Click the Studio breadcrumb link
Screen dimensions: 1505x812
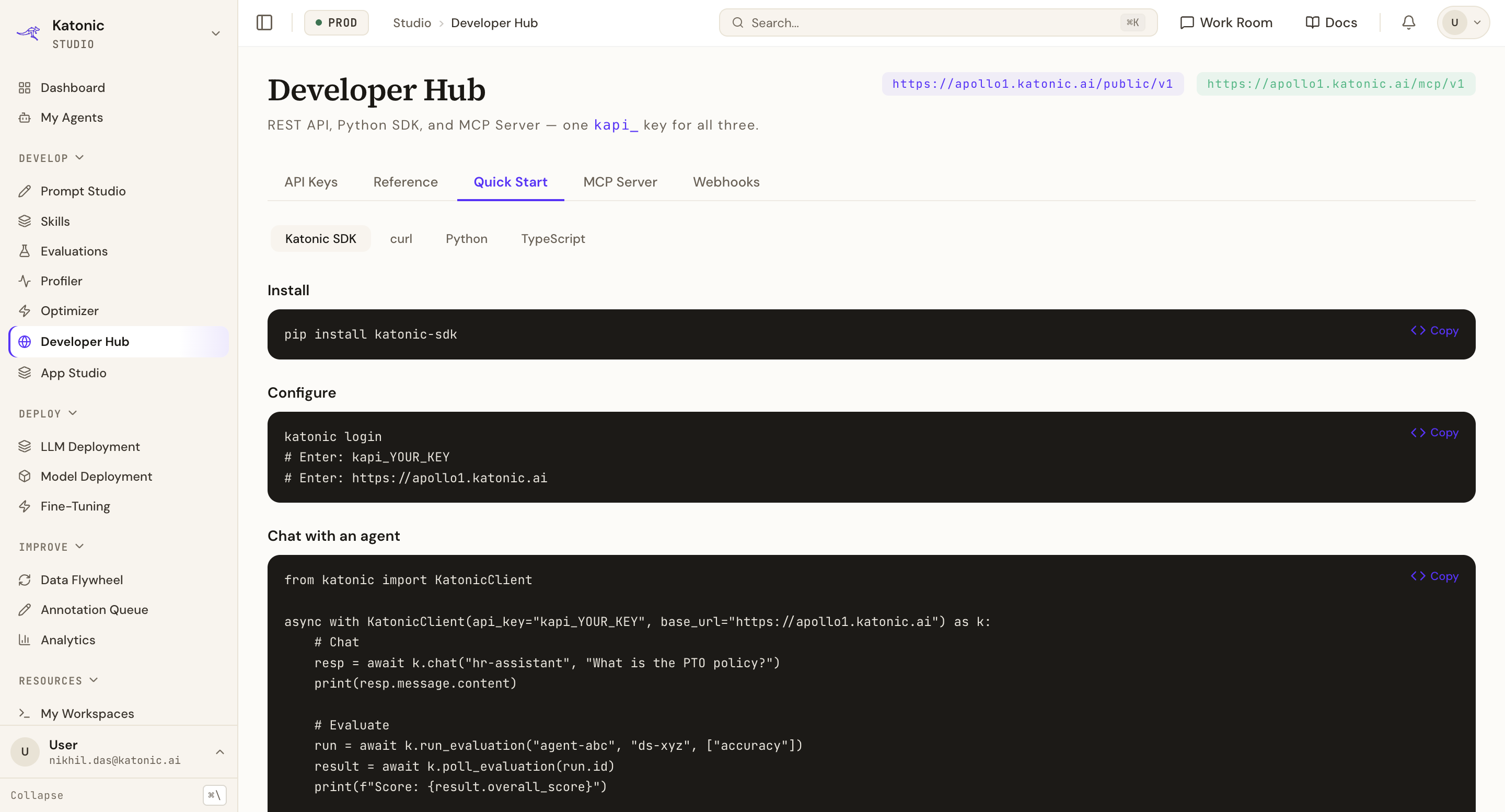(412, 23)
